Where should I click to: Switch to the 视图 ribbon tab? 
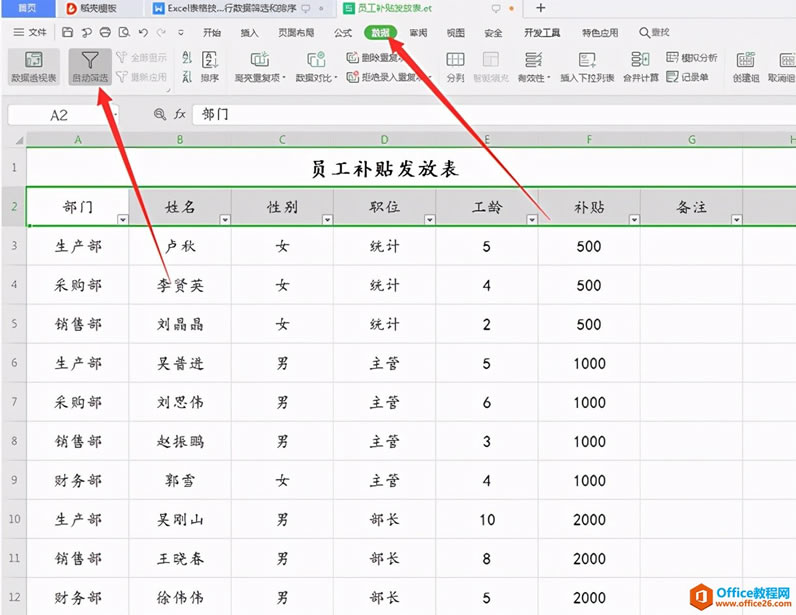(x=455, y=33)
